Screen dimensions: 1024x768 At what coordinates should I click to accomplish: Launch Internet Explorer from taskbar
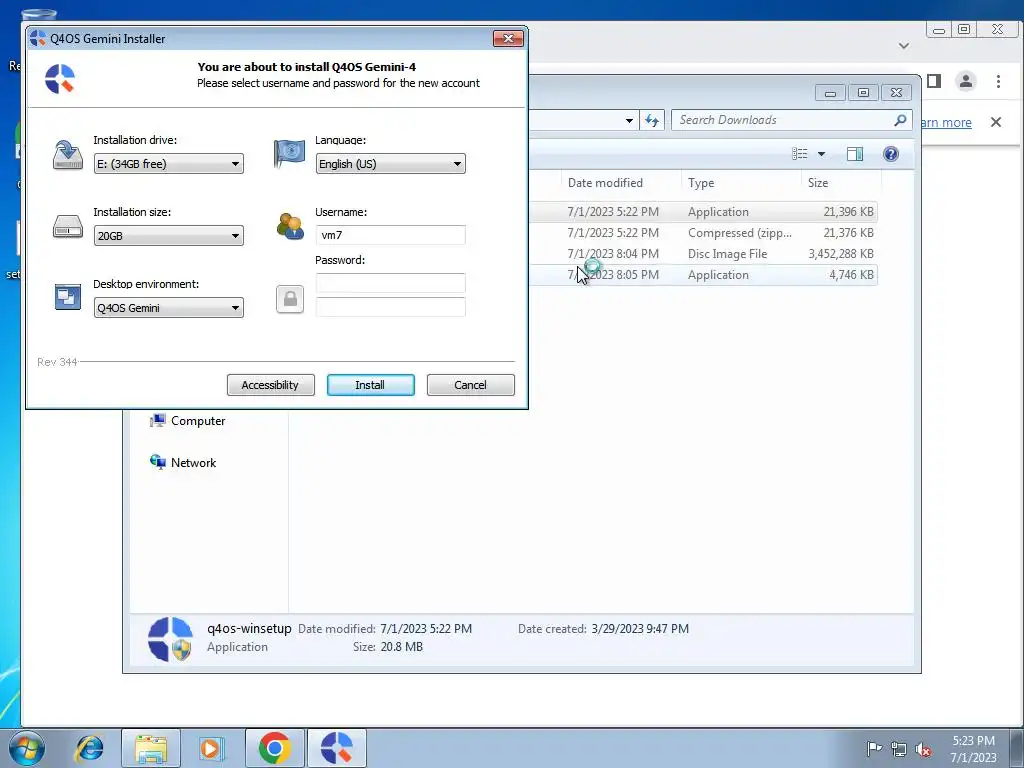click(x=89, y=748)
